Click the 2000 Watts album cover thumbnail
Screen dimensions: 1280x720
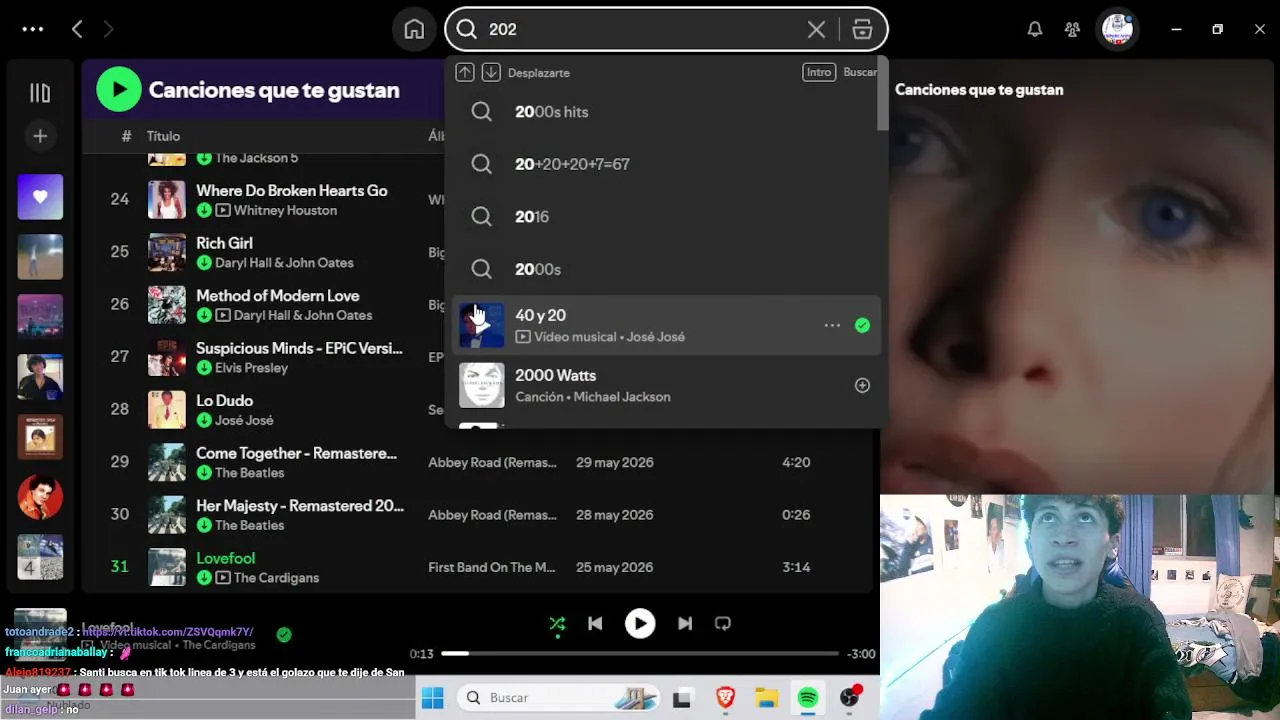pyautogui.click(x=482, y=386)
